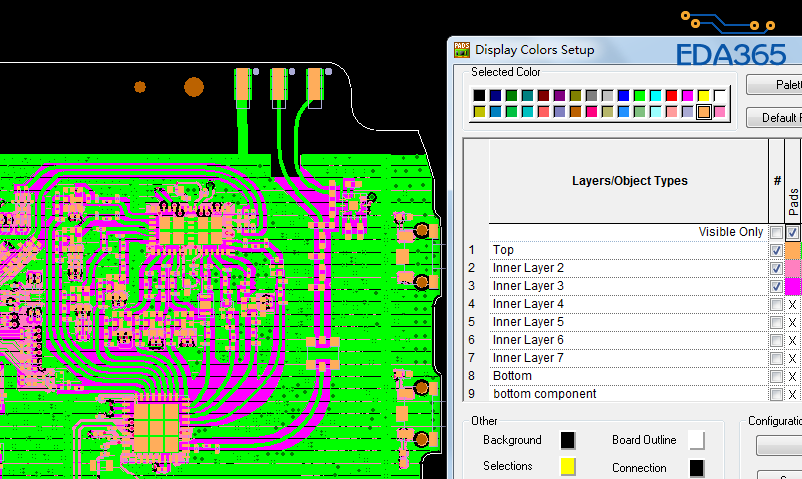
Task: Pick the red swatch in Selected Color palette
Action: (x=672, y=95)
